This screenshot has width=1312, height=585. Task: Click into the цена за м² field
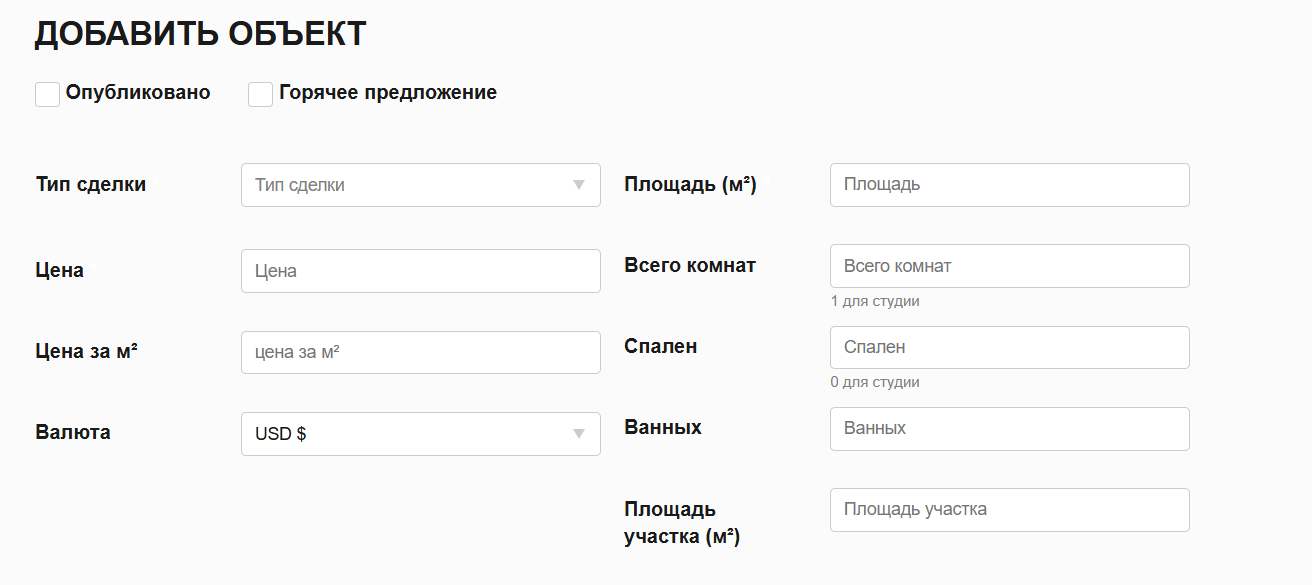(x=421, y=352)
